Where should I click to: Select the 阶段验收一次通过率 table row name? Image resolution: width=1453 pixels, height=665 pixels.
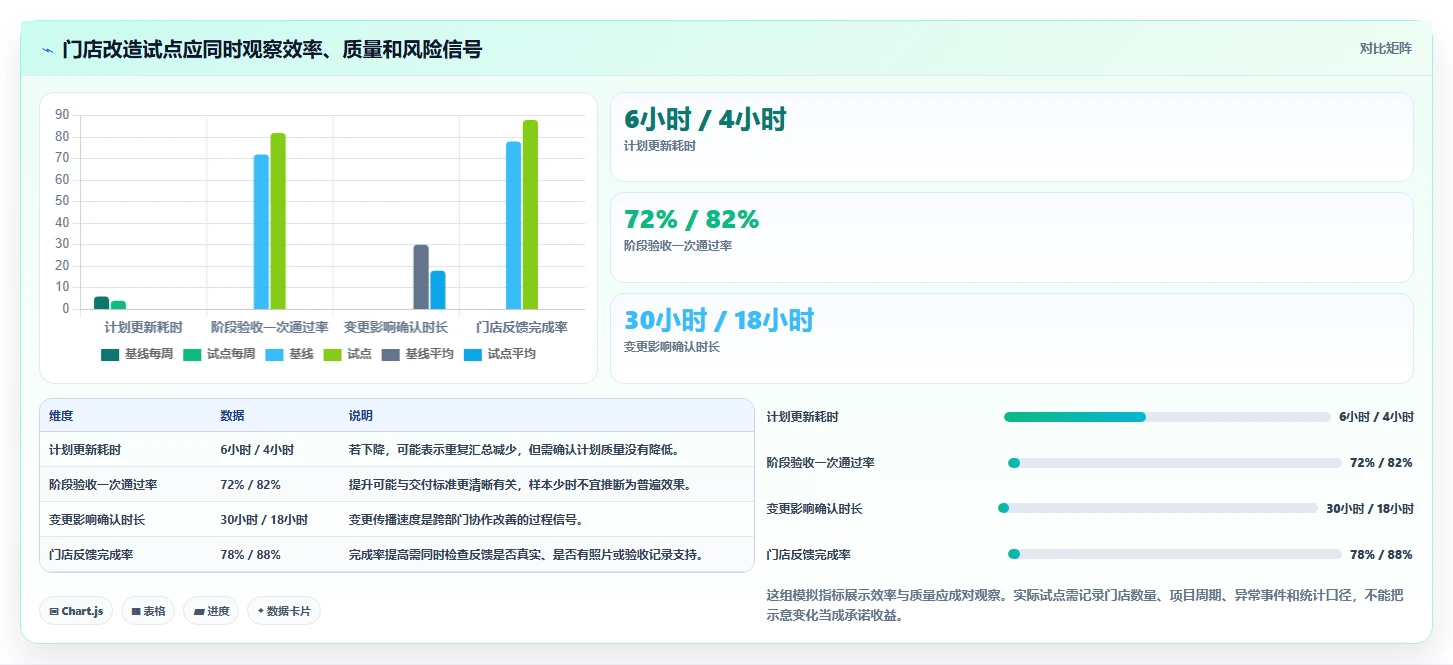[103, 485]
